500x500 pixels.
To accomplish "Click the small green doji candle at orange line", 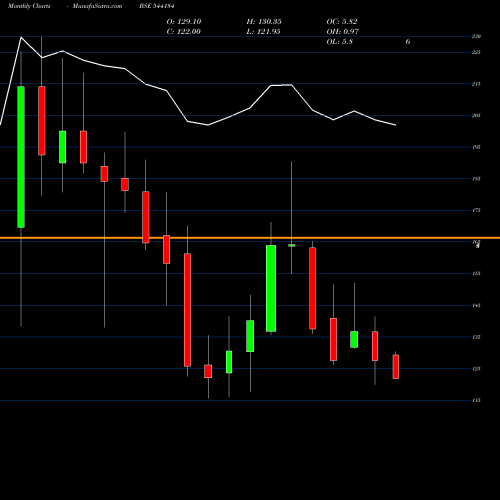I will click(292, 245).
